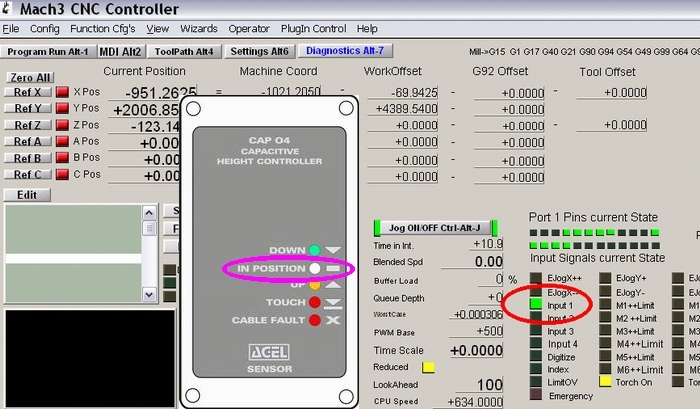Click the red CABLE FAULT LED
700x409 pixels.
(x=315, y=320)
